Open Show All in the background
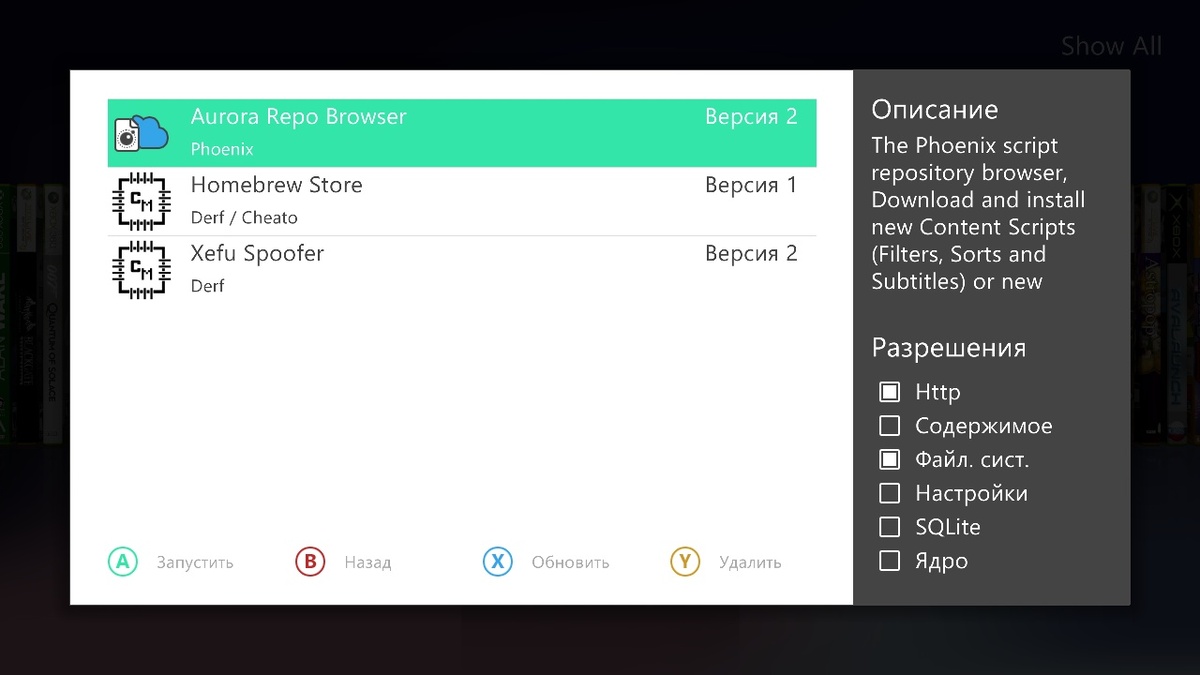 (1111, 46)
